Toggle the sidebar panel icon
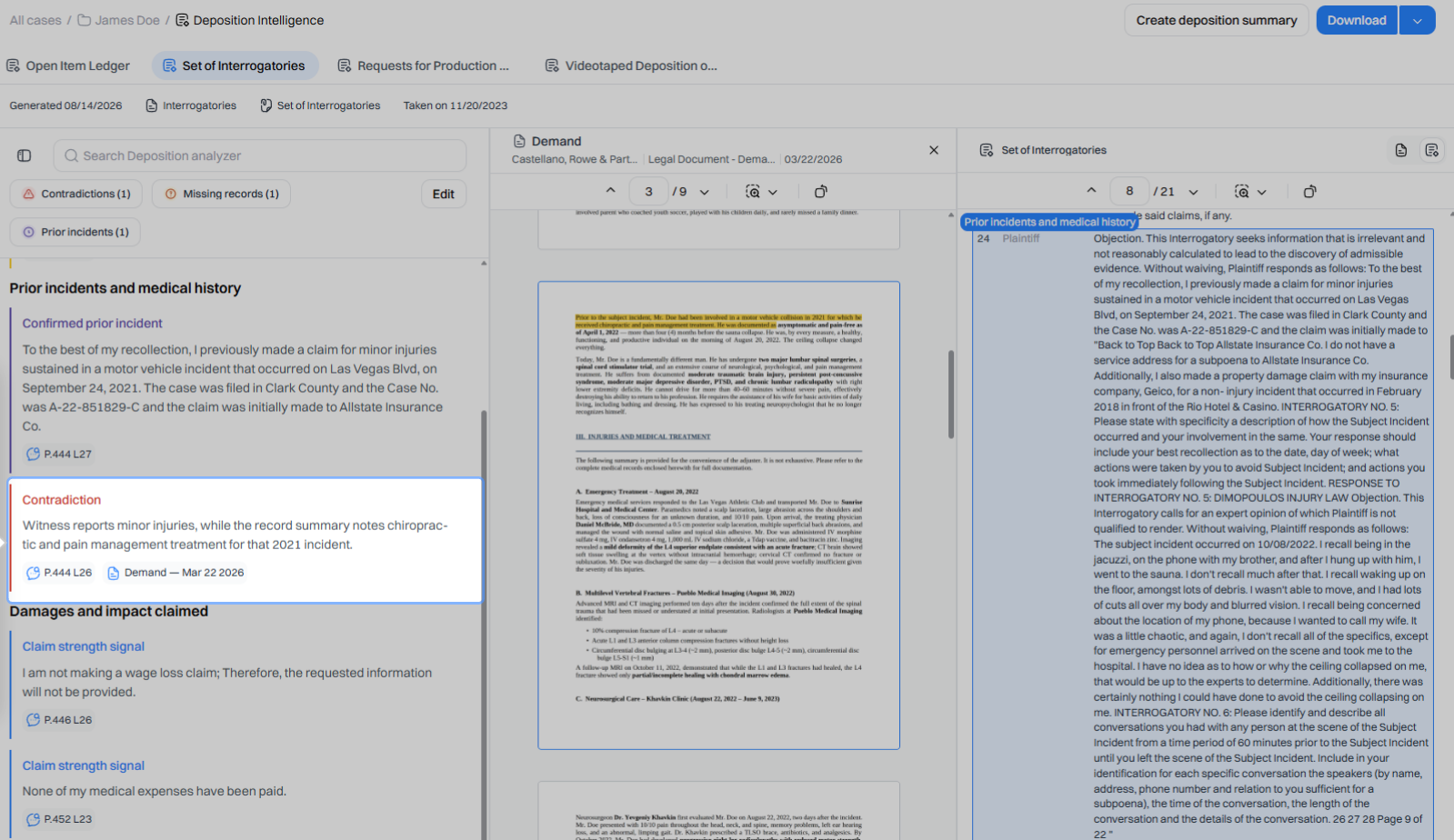 25,155
